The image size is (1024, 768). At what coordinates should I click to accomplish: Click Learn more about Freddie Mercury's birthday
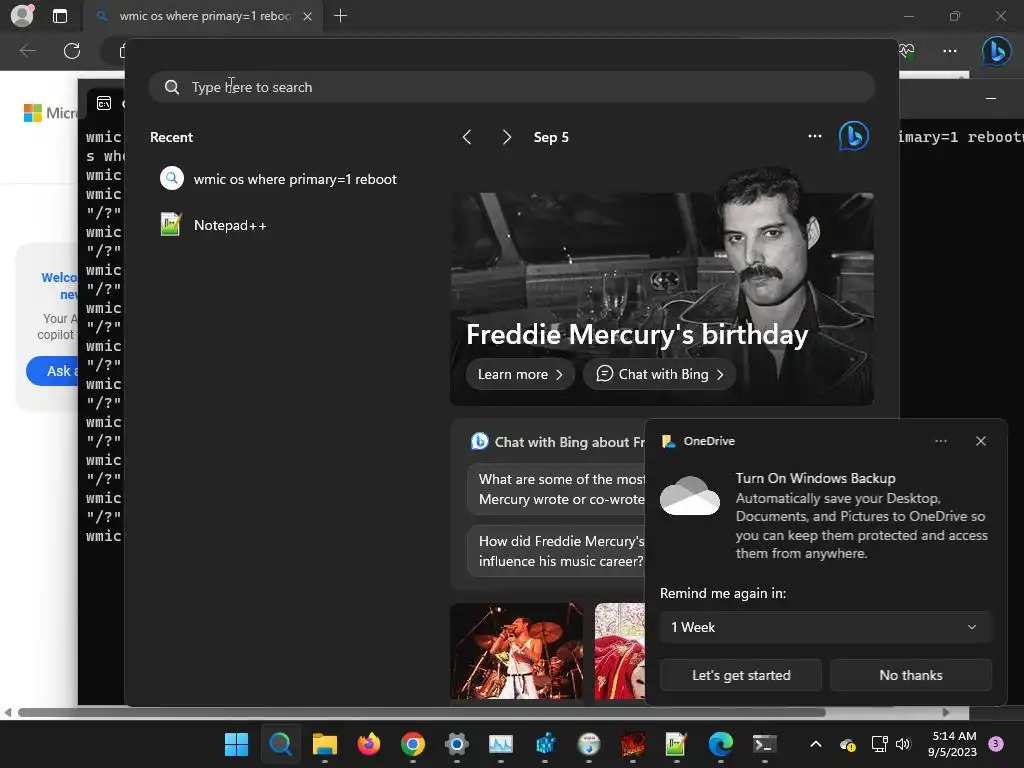pyautogui.click(x=520, y=374)
